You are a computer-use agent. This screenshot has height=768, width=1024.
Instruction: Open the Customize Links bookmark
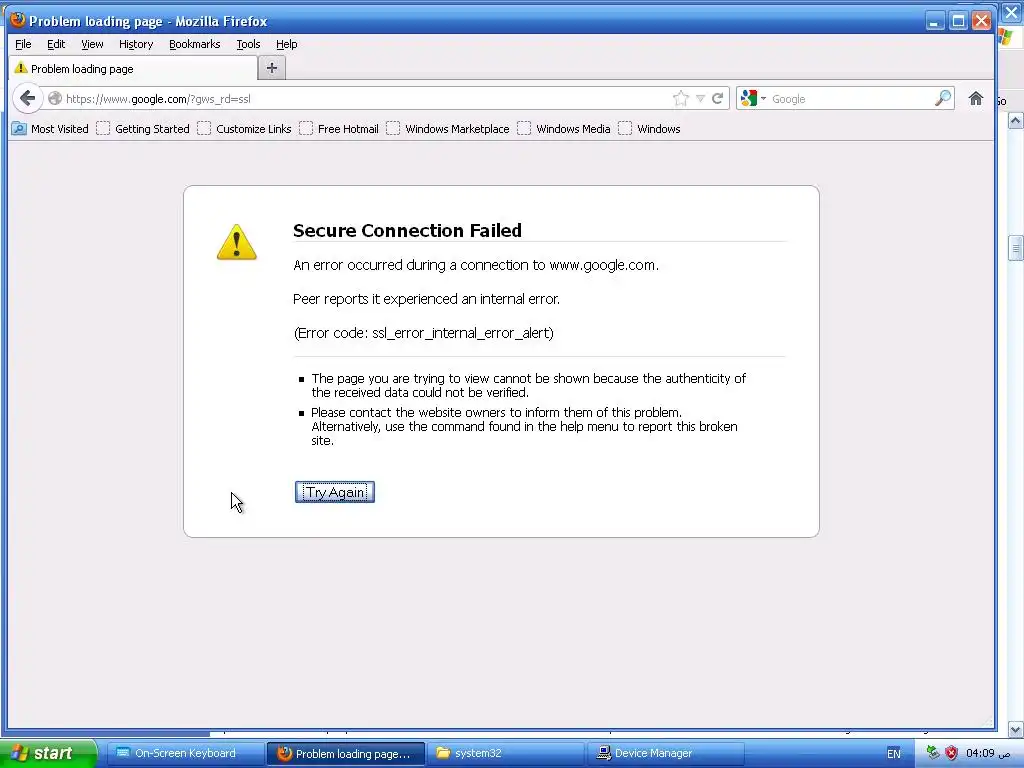coord(244,129)
